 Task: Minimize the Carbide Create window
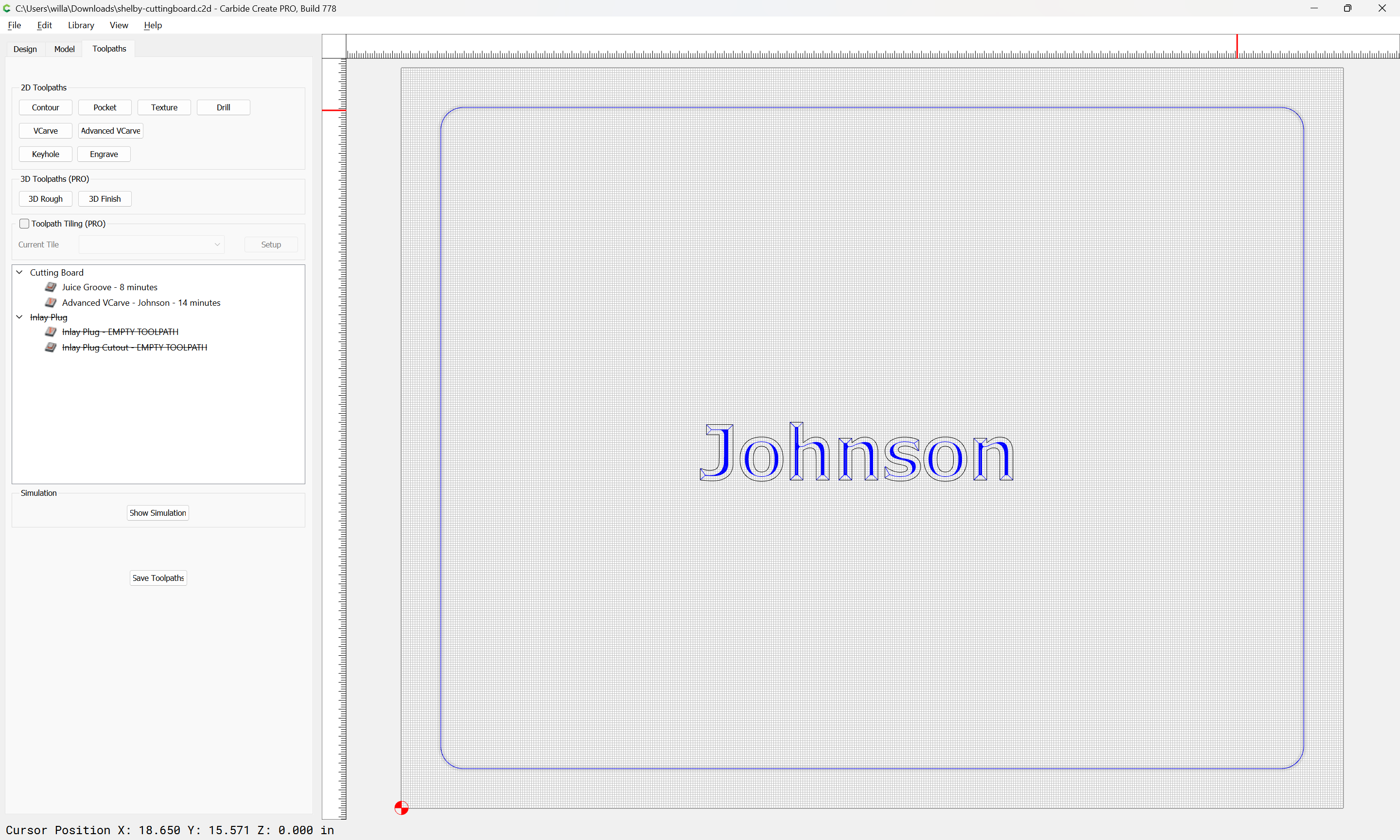(1314, 8)
